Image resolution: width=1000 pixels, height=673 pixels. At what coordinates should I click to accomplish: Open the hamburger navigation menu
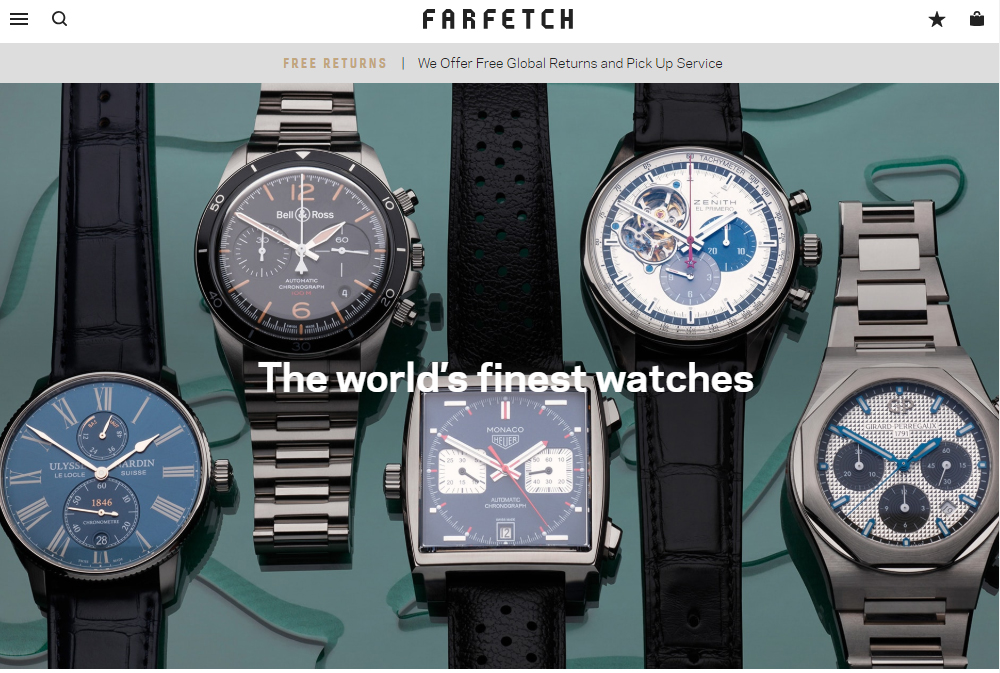click(19, 19)
